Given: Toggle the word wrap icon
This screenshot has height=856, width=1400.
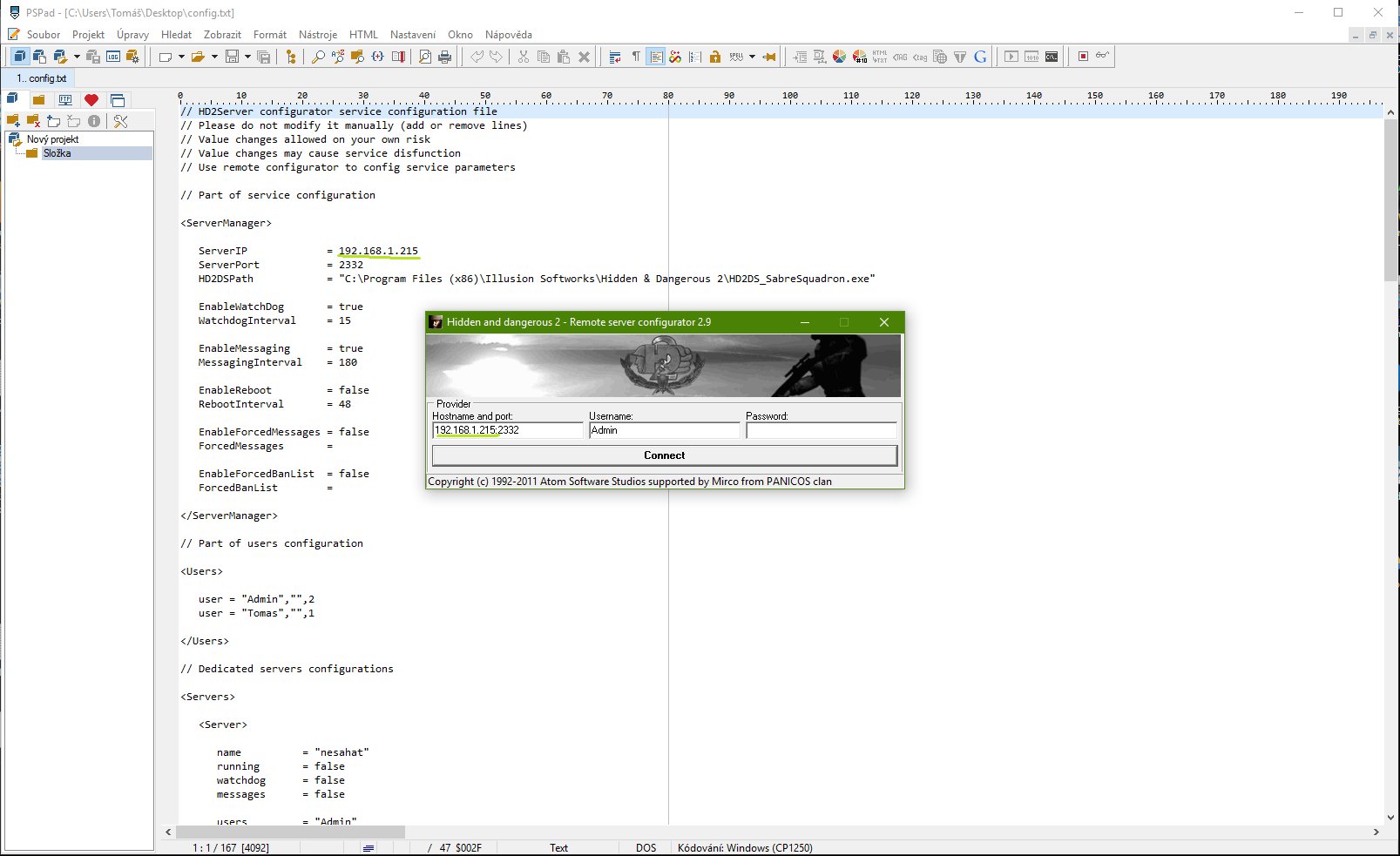Looking at the screenshot, I should tap(615, 57).
